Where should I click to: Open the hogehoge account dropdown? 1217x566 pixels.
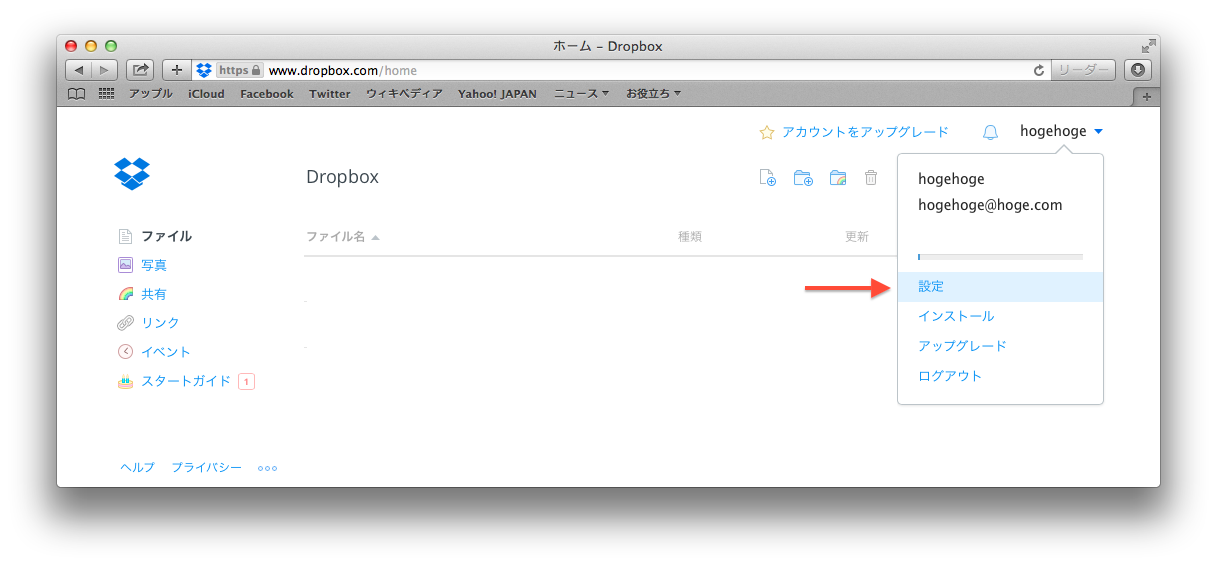[x=1061, y=132]
